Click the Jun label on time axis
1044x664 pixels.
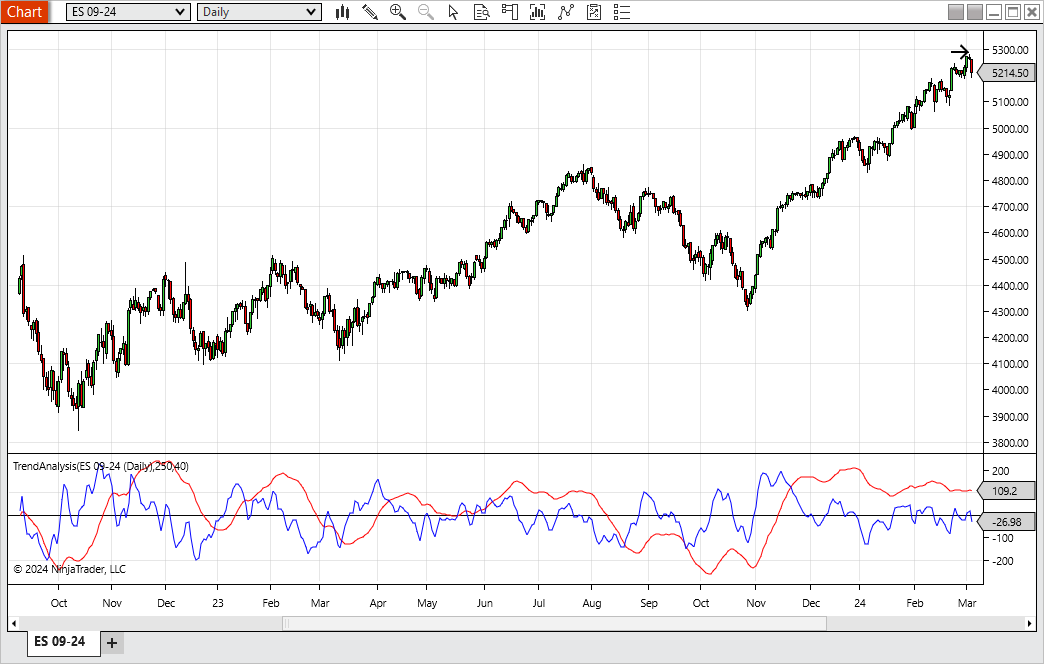pyautogui.click(x=485, y=603)
